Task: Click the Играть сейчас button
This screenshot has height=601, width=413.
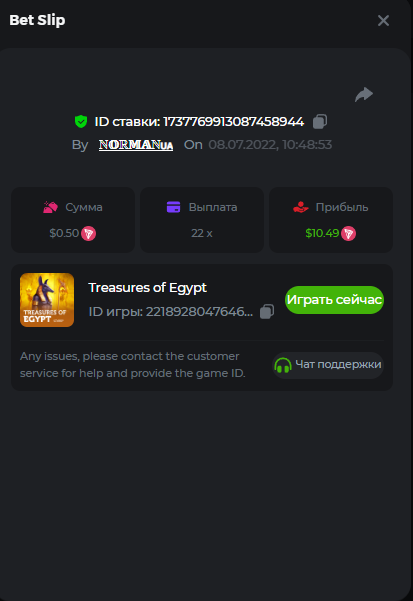Action: 334,300
